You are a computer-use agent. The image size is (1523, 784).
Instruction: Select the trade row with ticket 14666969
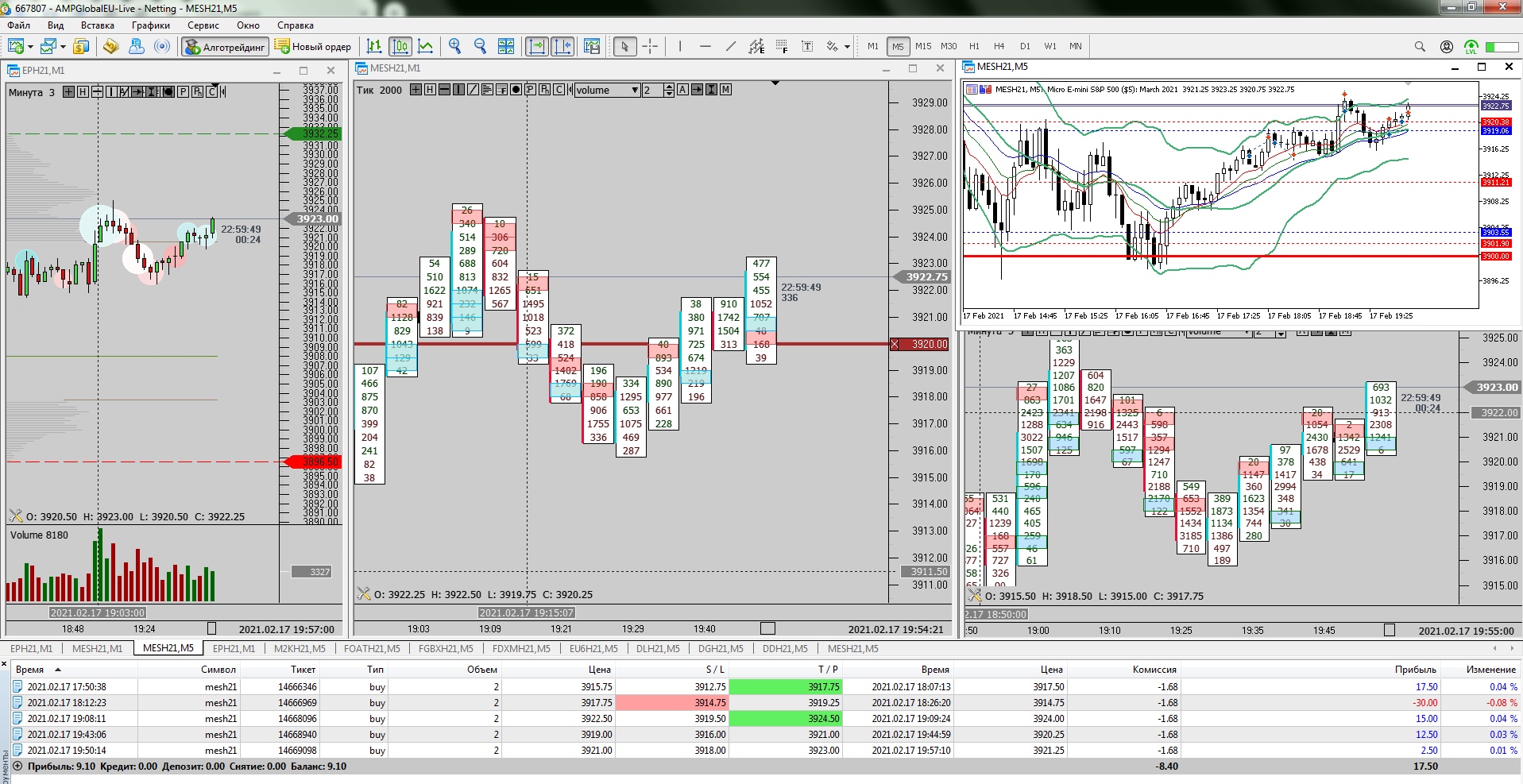point(764,702)
